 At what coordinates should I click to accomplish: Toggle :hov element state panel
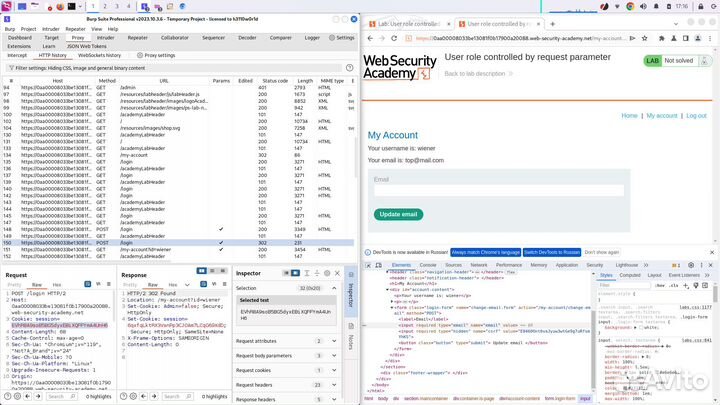point(660,286)
